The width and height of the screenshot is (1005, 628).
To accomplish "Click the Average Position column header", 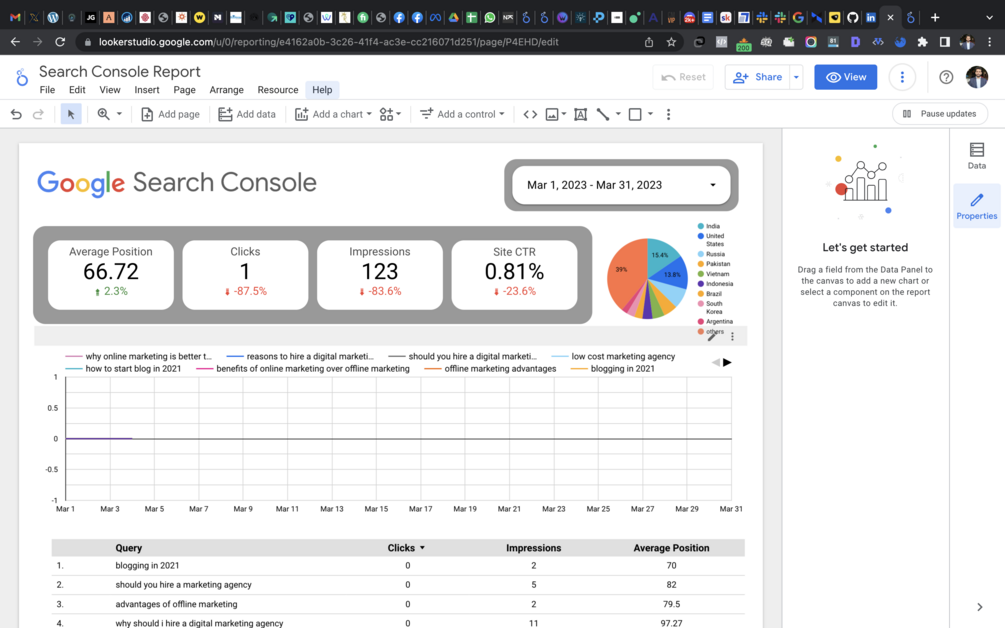I will click(671, 548).
